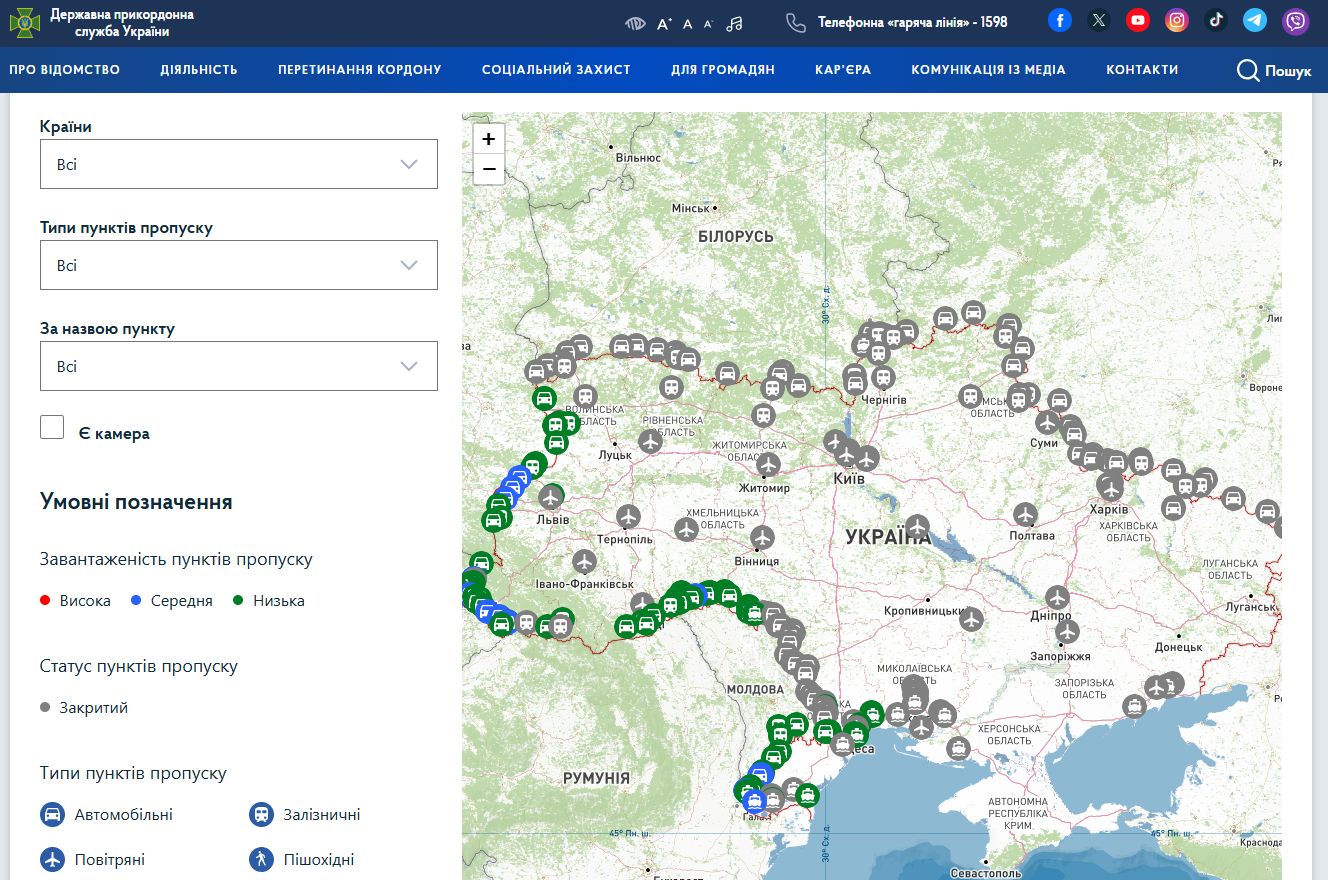The height and width of the screenshot is (880, 1328).
Task: Click the Пошук search button
Action: (x=1273, y=70)
